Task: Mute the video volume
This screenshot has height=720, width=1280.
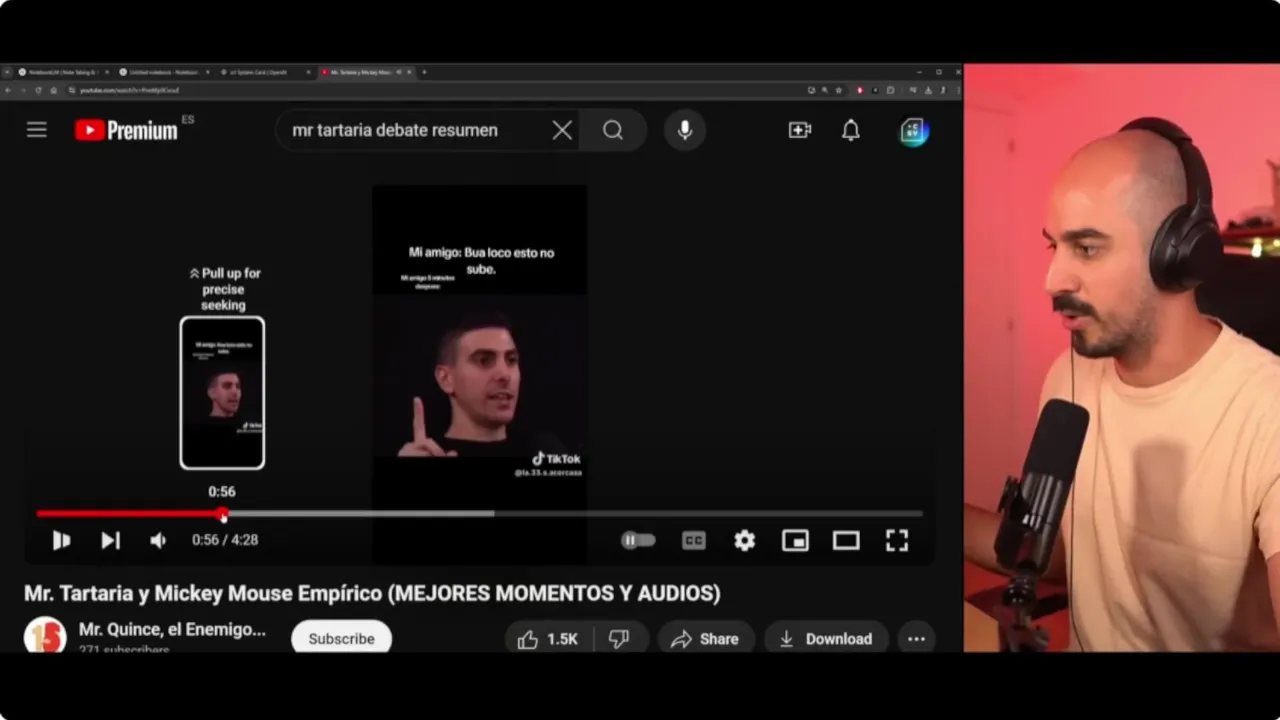Action: click(x=158, y=540)
